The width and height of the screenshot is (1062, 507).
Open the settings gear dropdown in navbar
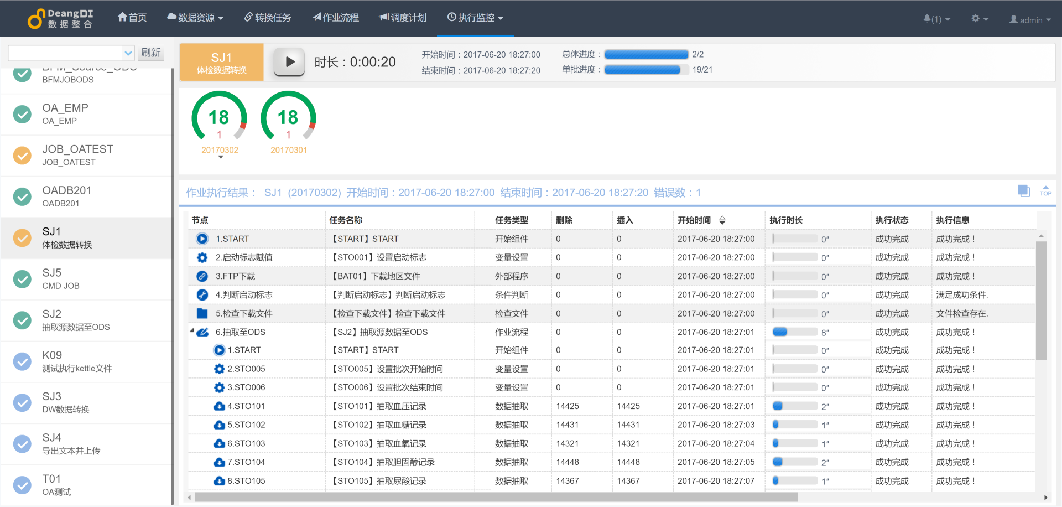point(978,18)
